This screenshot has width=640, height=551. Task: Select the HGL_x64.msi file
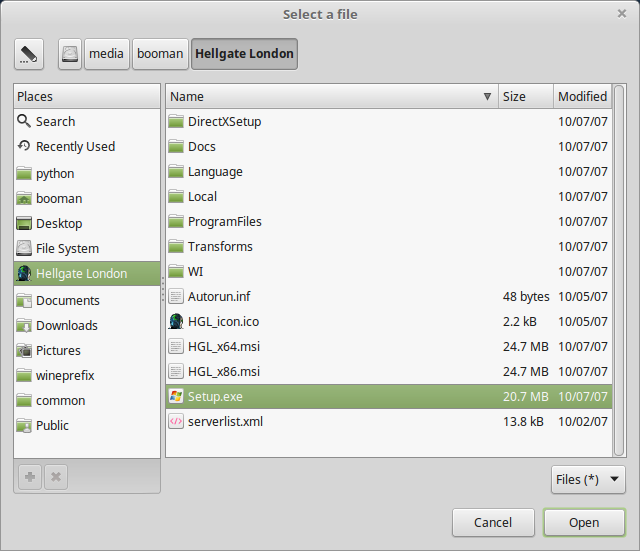coord(389,346)
